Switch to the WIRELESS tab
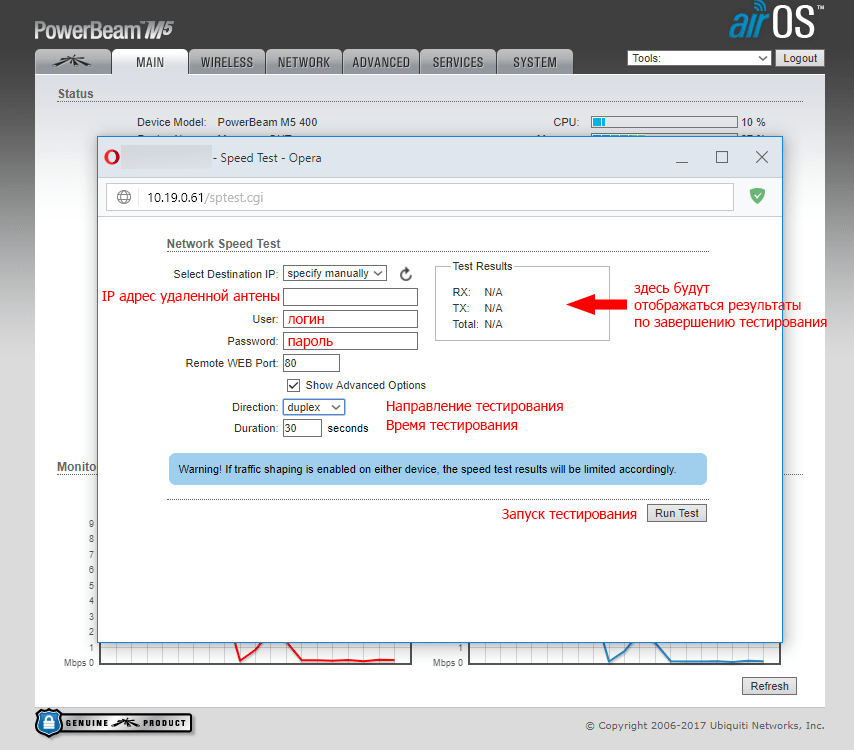The width and height of the screenshot is (854, 750). pos(227,62)
